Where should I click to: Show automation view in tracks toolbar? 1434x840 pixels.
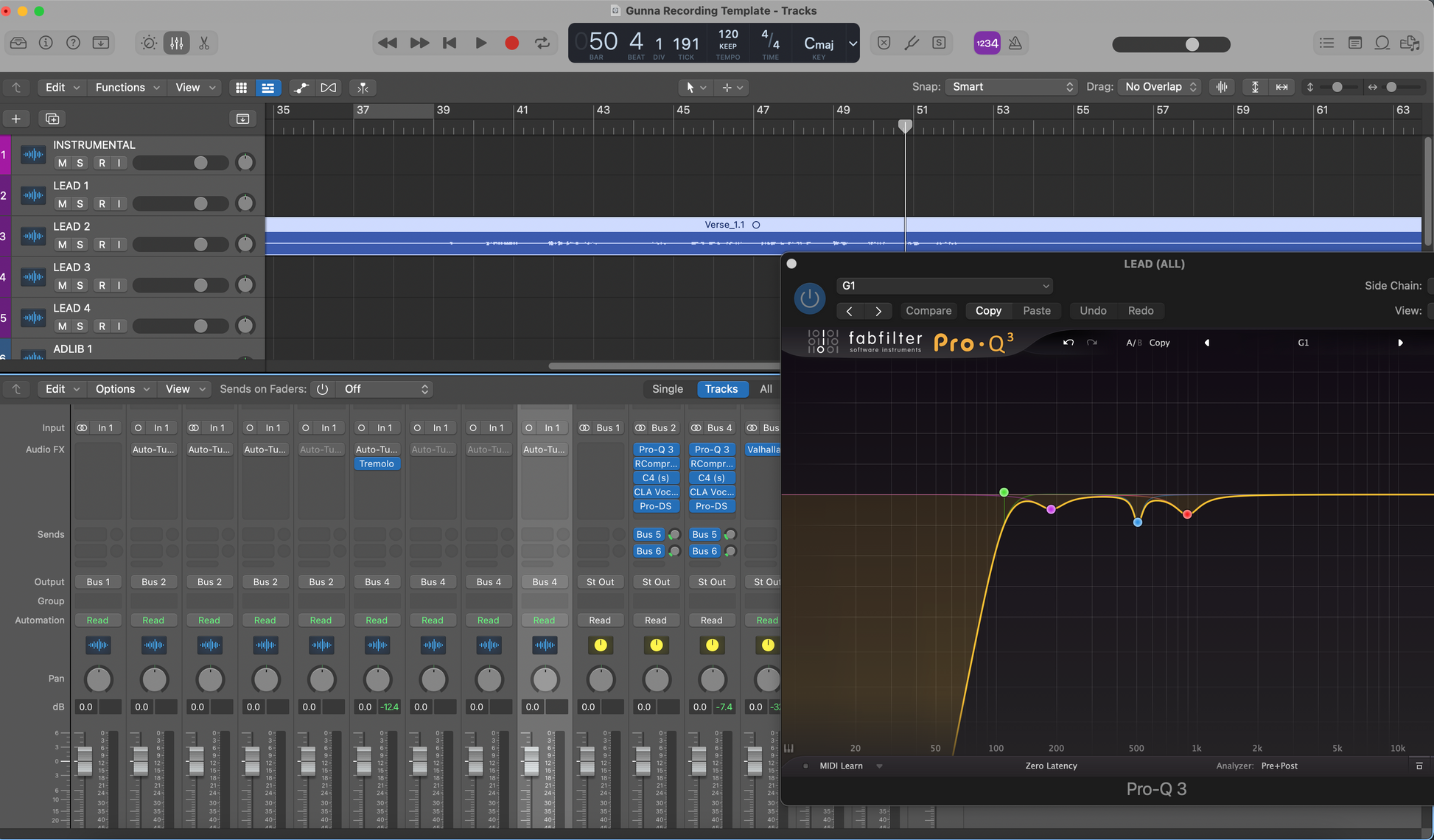point(301,88)
